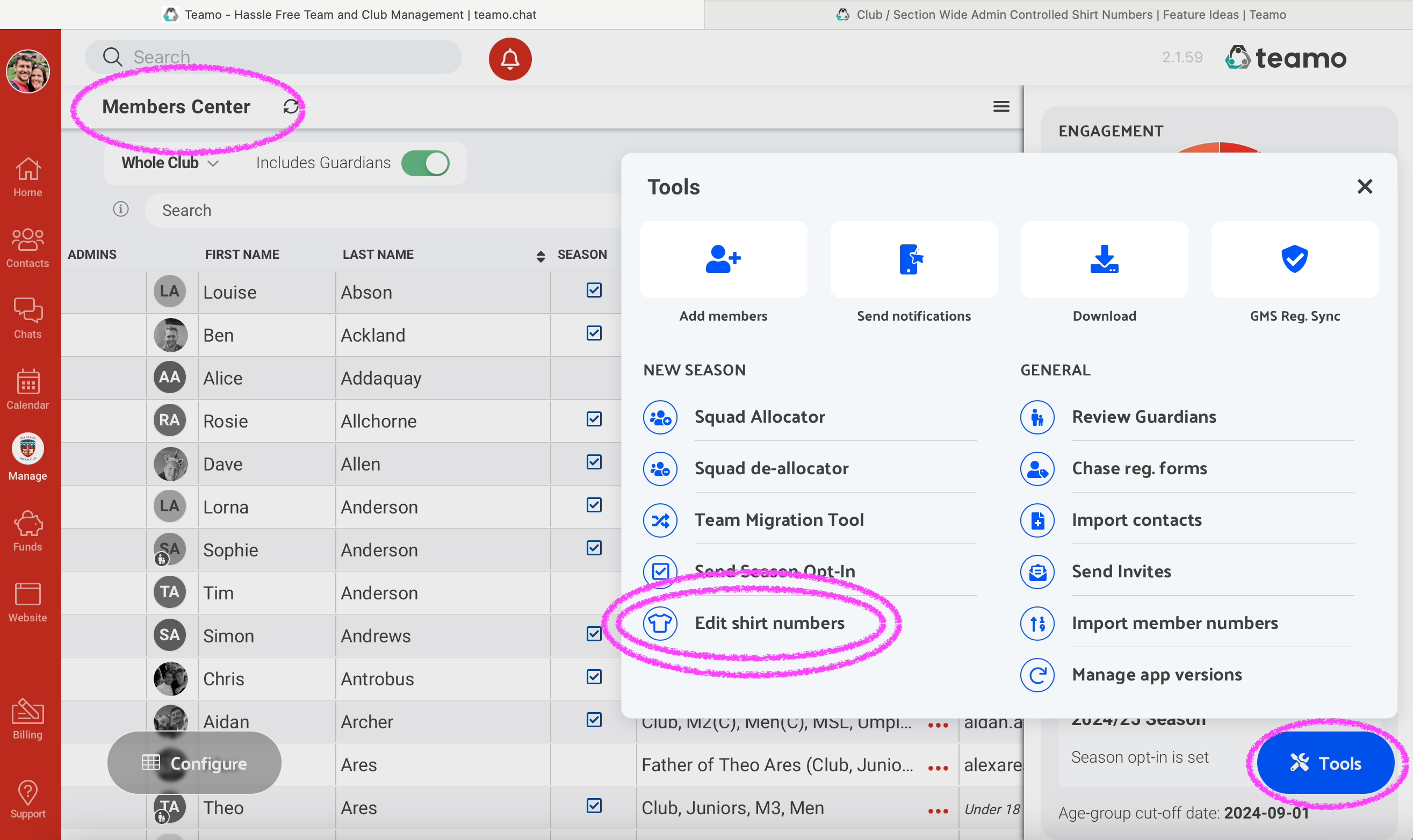Click the Import contacts icon

(1037, 520)
